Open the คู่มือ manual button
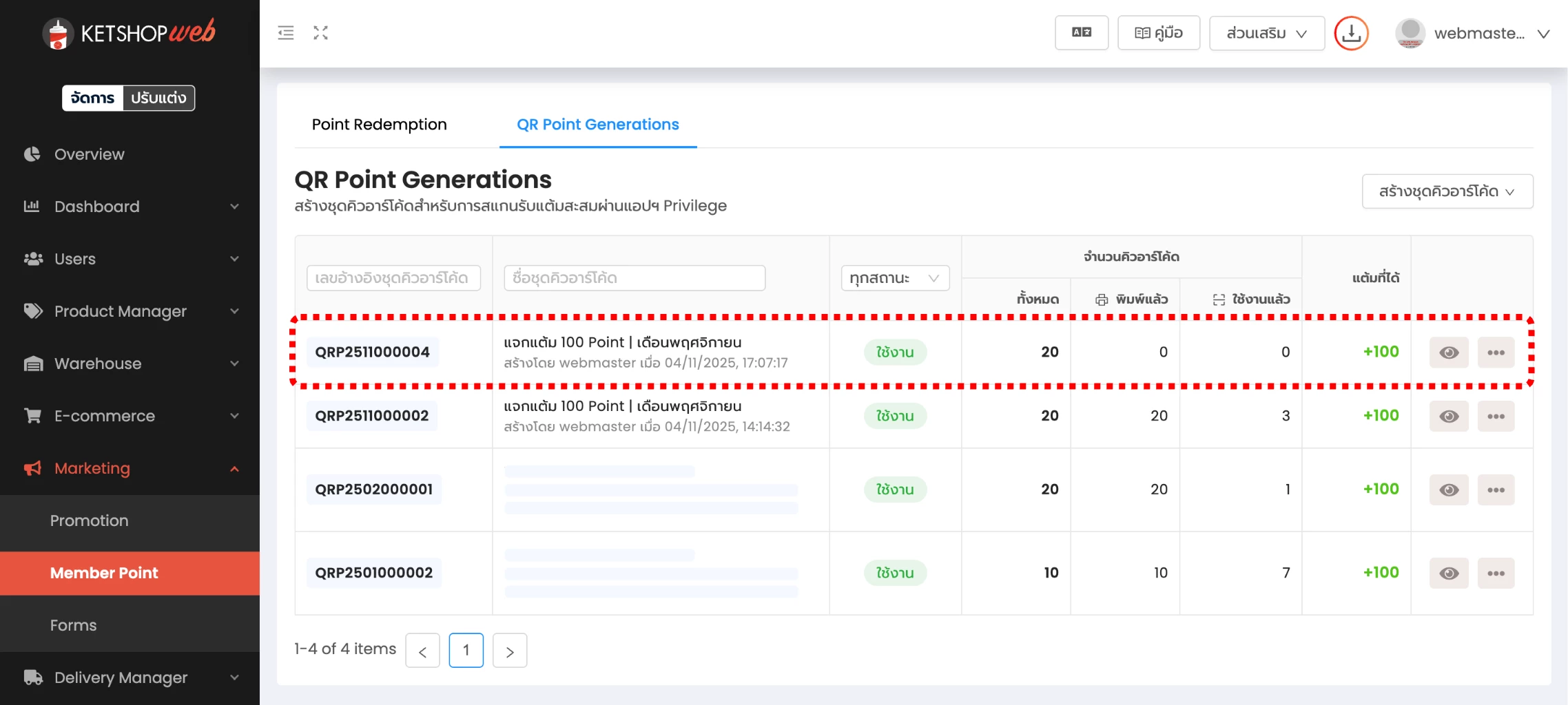Viewport: 1568px width, 705px height. 1158,32
